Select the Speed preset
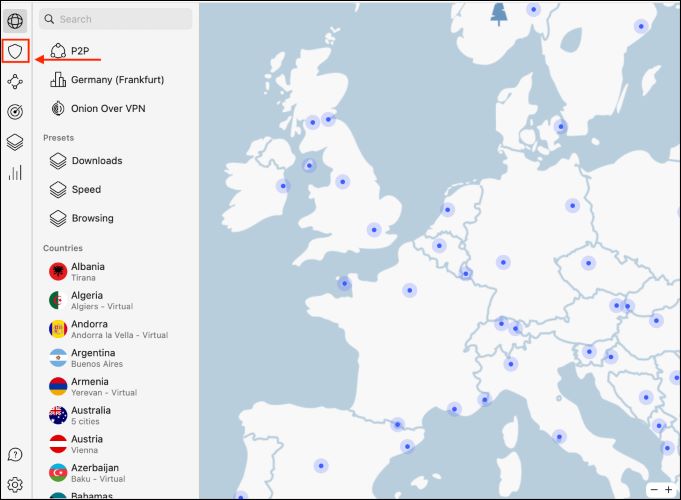This screenshot has height=500, width=681. coord(86,190)
